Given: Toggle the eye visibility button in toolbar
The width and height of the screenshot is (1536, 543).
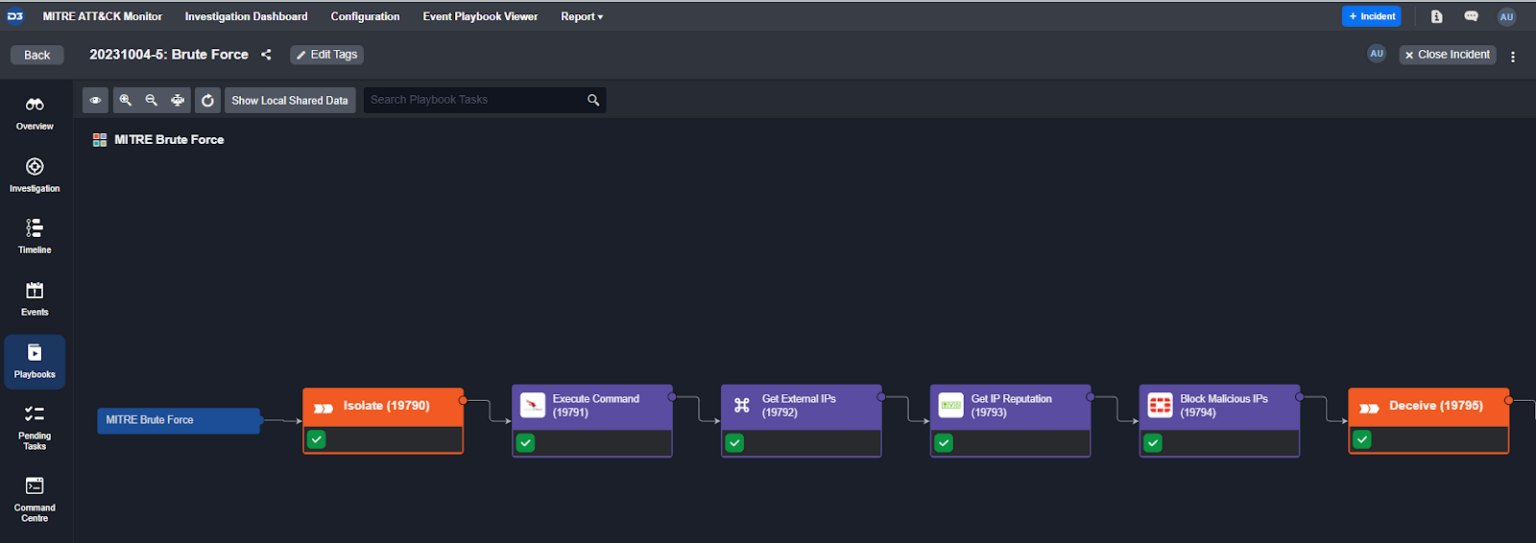Looking at the screenshot, I should coord(95,100).
